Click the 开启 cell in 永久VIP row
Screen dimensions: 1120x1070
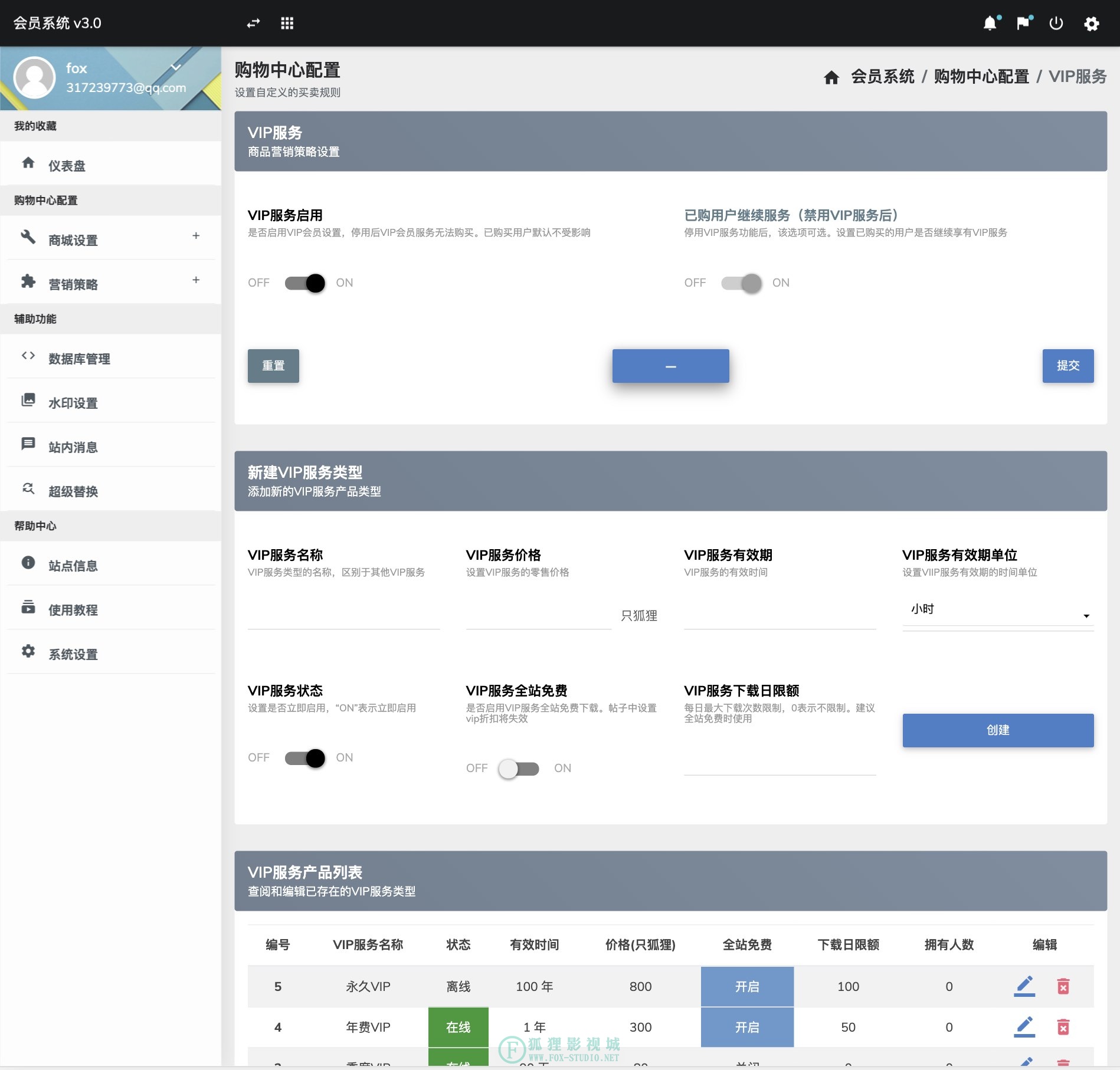(x=747, y=986)
